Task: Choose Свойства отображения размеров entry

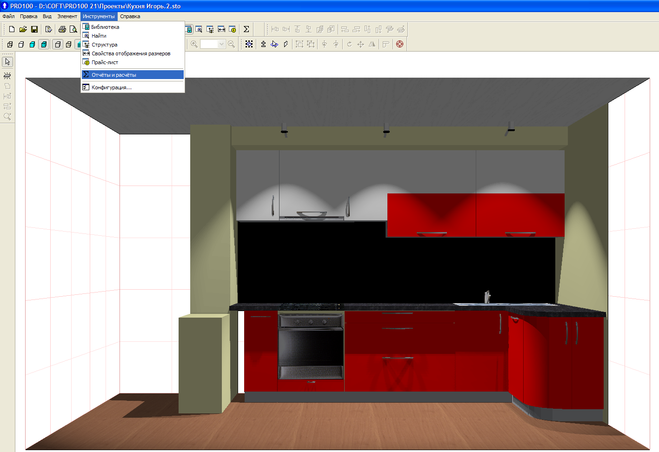Action: (x=133, y=53)
